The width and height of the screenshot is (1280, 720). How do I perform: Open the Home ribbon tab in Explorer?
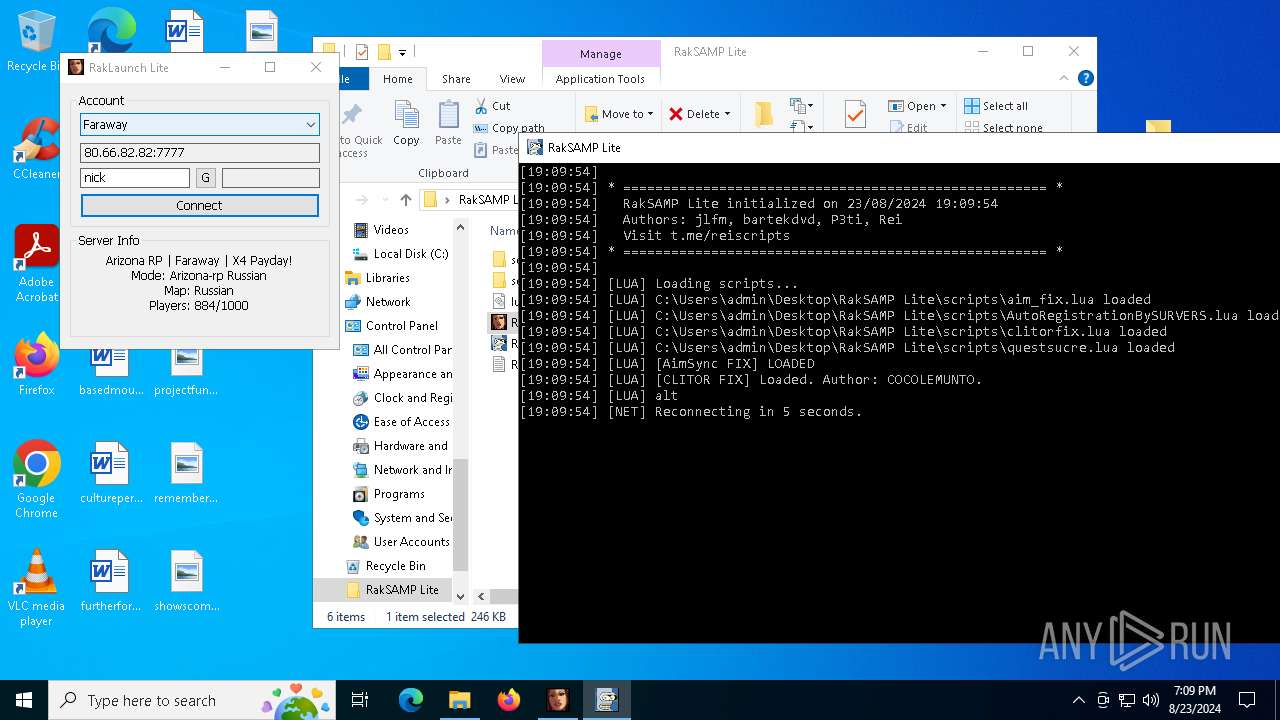[397, 79]
